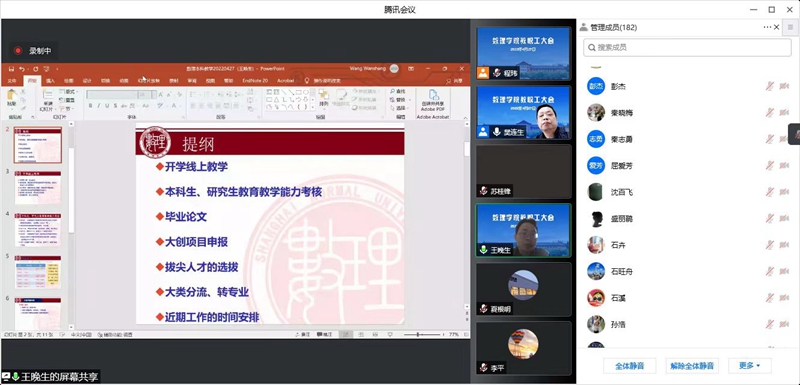Viewport: 800px width, 385px height.
Task: Click 沈百飞's avatar in the member list
Action: [x=595, y=192]
